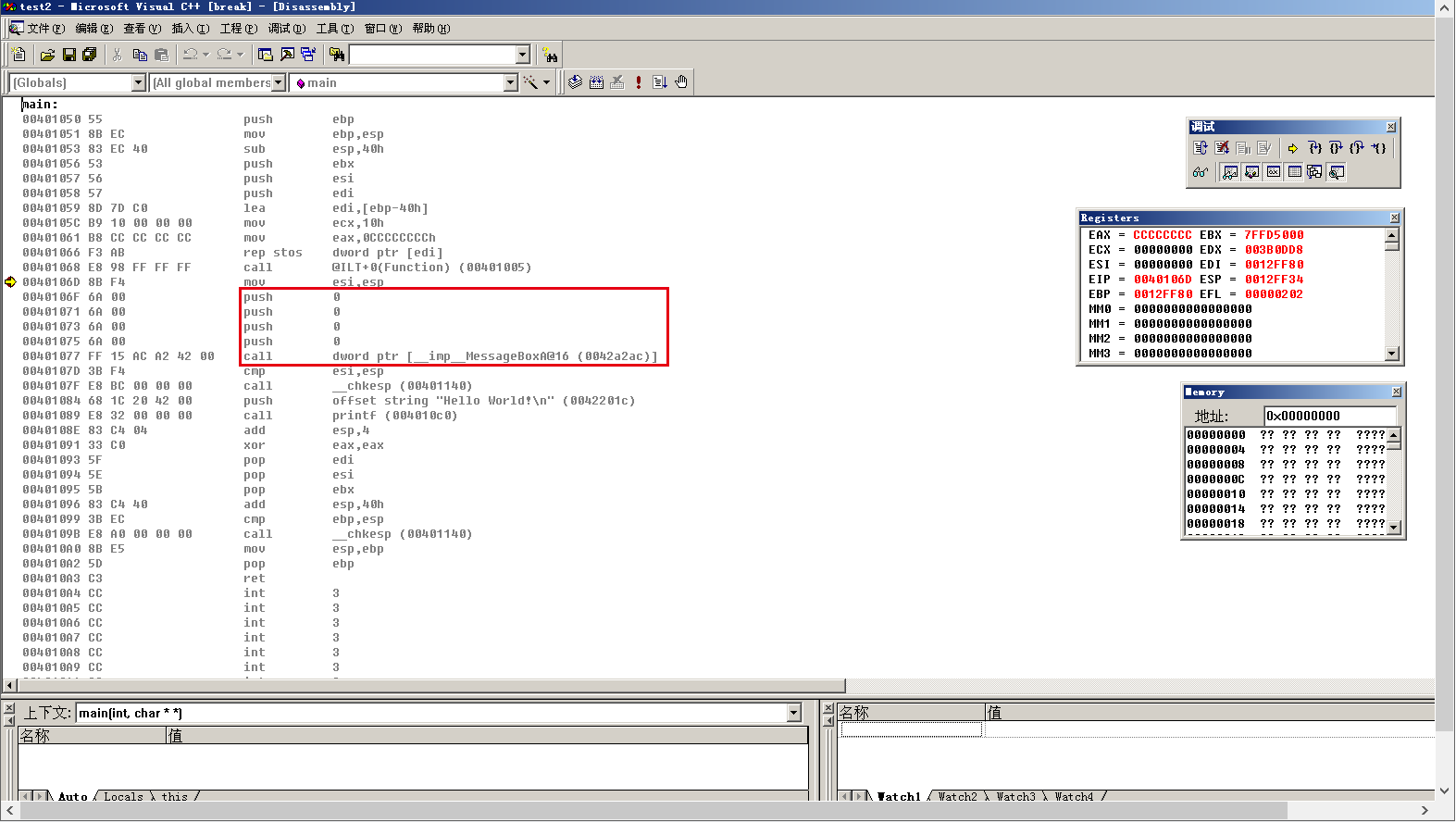Create a new text file from toolbar
The width and height of the screenshot is (1456, 822).
tap(19, 55)
